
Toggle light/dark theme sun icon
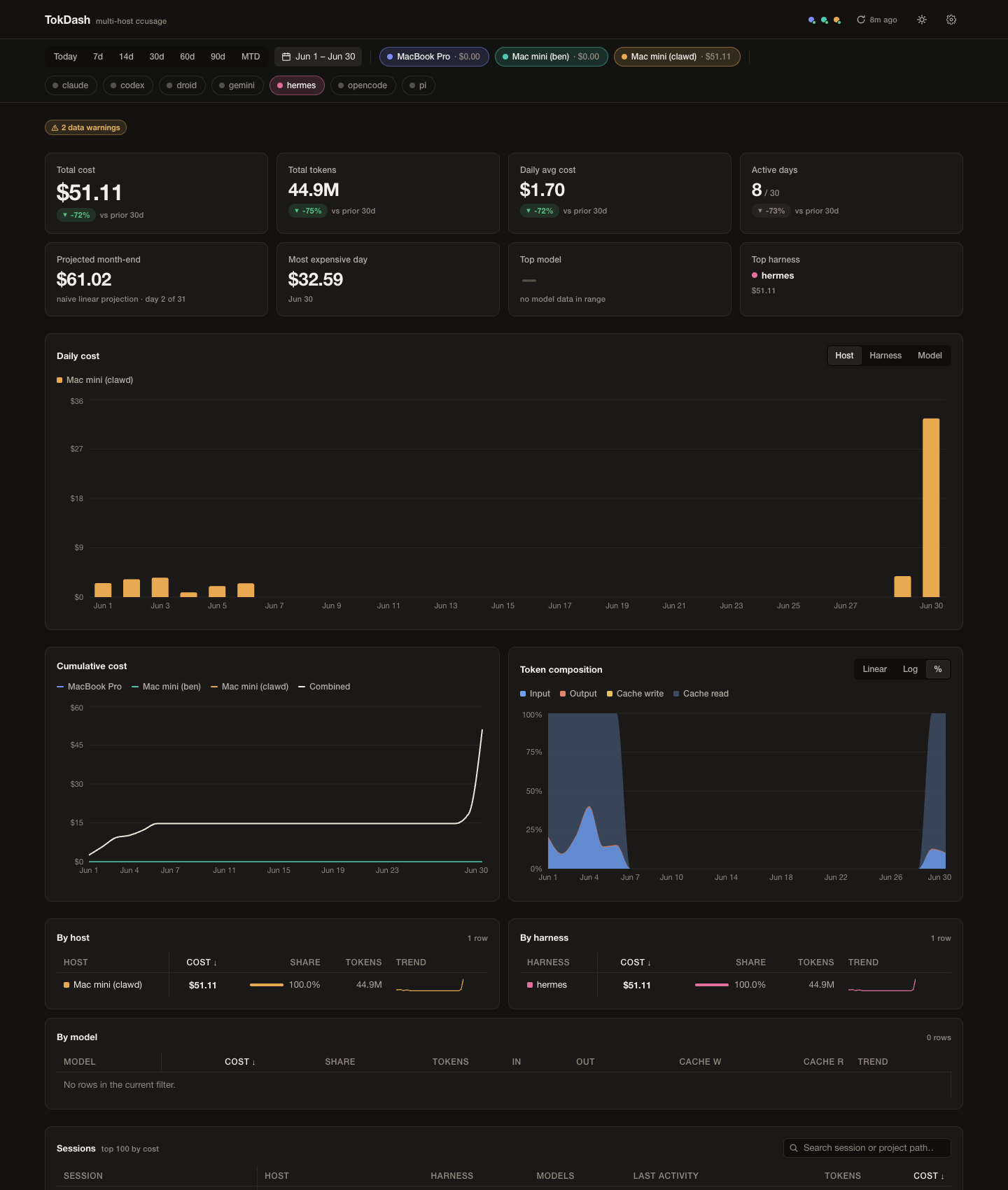click(x=922, y=20)
